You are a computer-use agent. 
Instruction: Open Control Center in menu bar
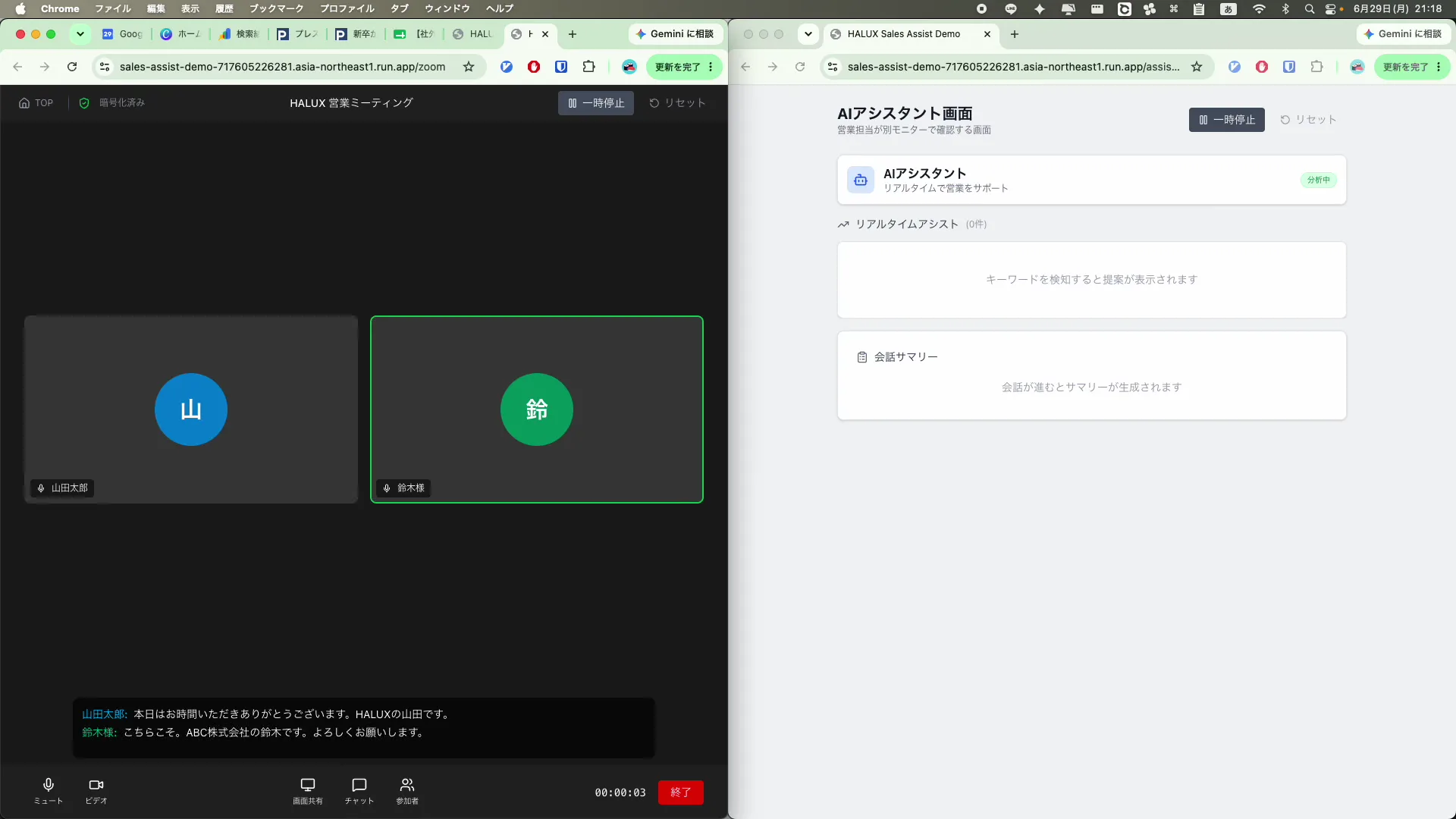[1331, 8]
